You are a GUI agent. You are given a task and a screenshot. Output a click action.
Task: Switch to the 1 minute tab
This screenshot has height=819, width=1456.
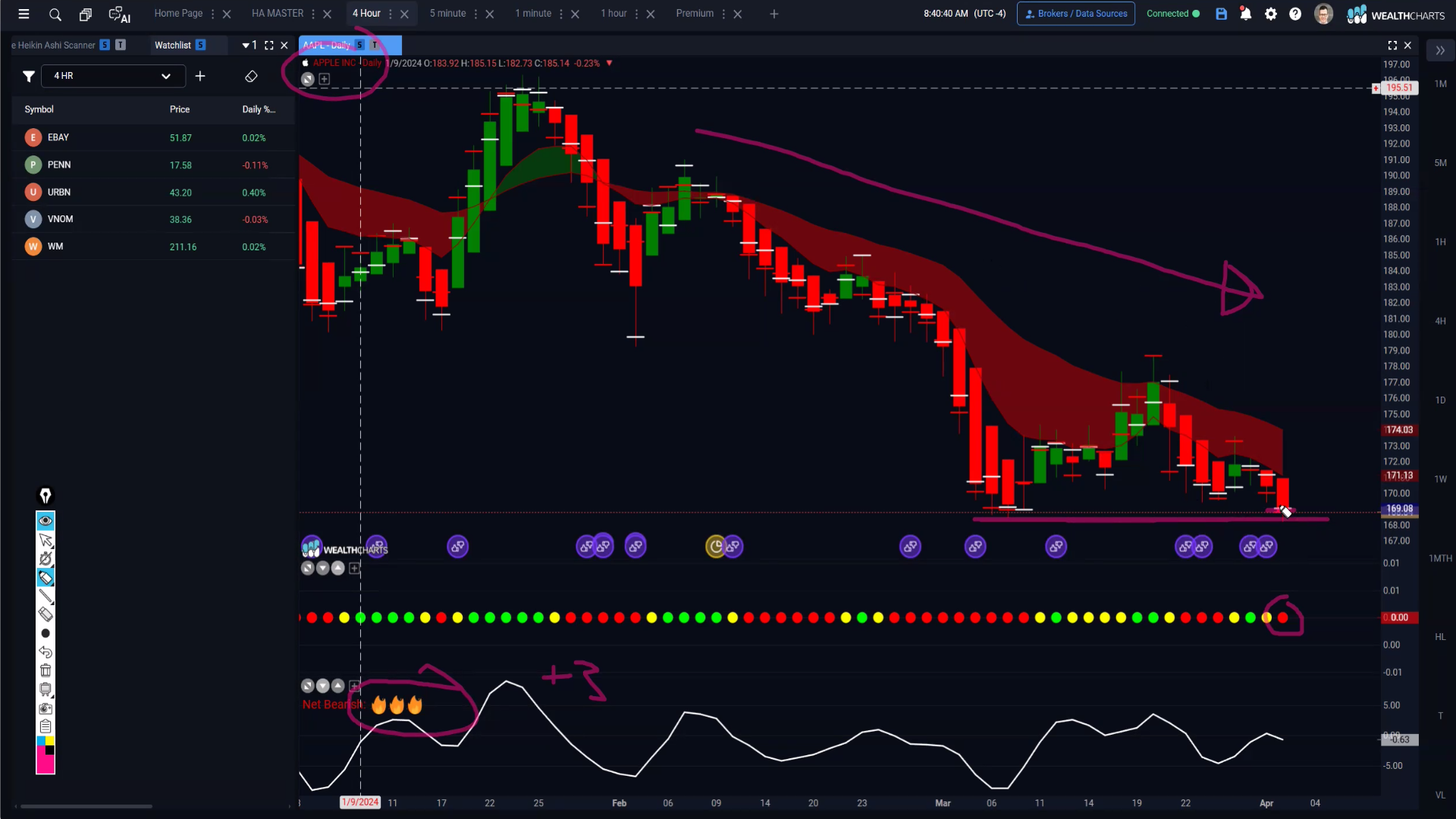point(533,14)
